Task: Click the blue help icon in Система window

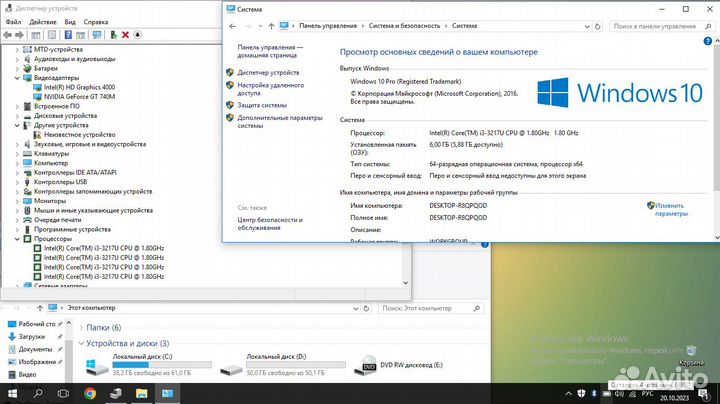Action: 708,41
